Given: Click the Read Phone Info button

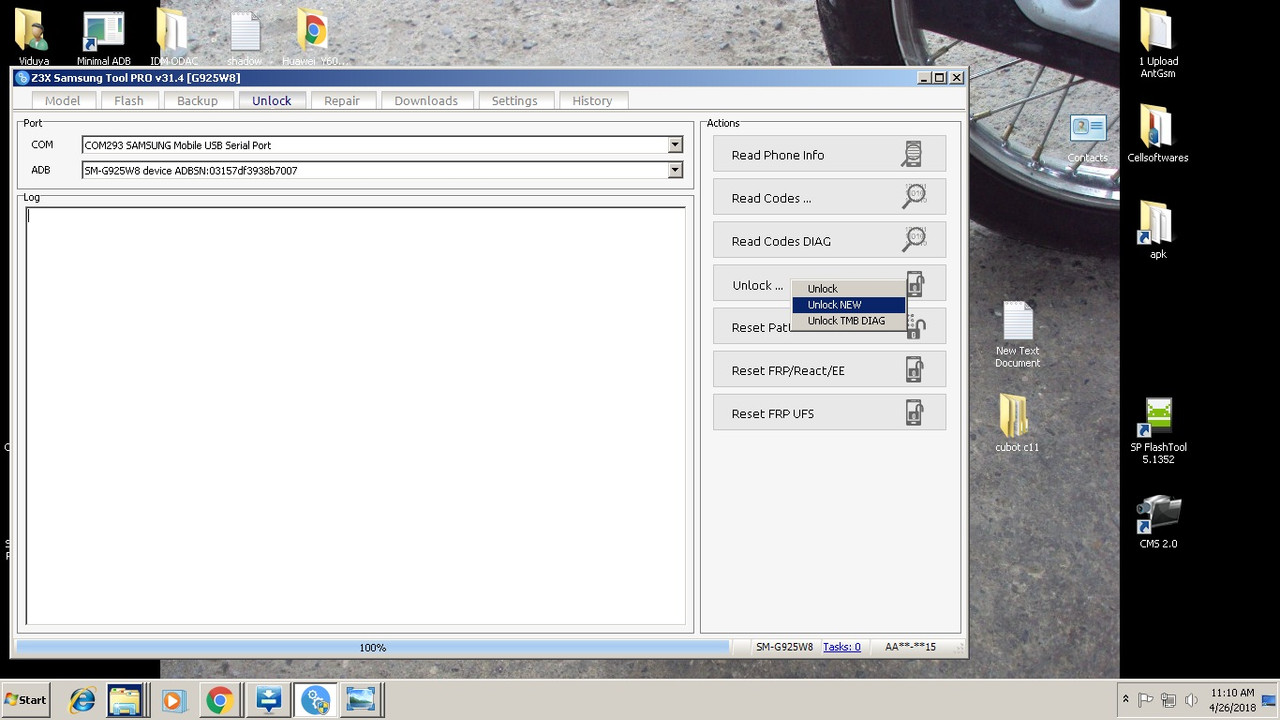Looking at the screenshot, I should point(829,155).
